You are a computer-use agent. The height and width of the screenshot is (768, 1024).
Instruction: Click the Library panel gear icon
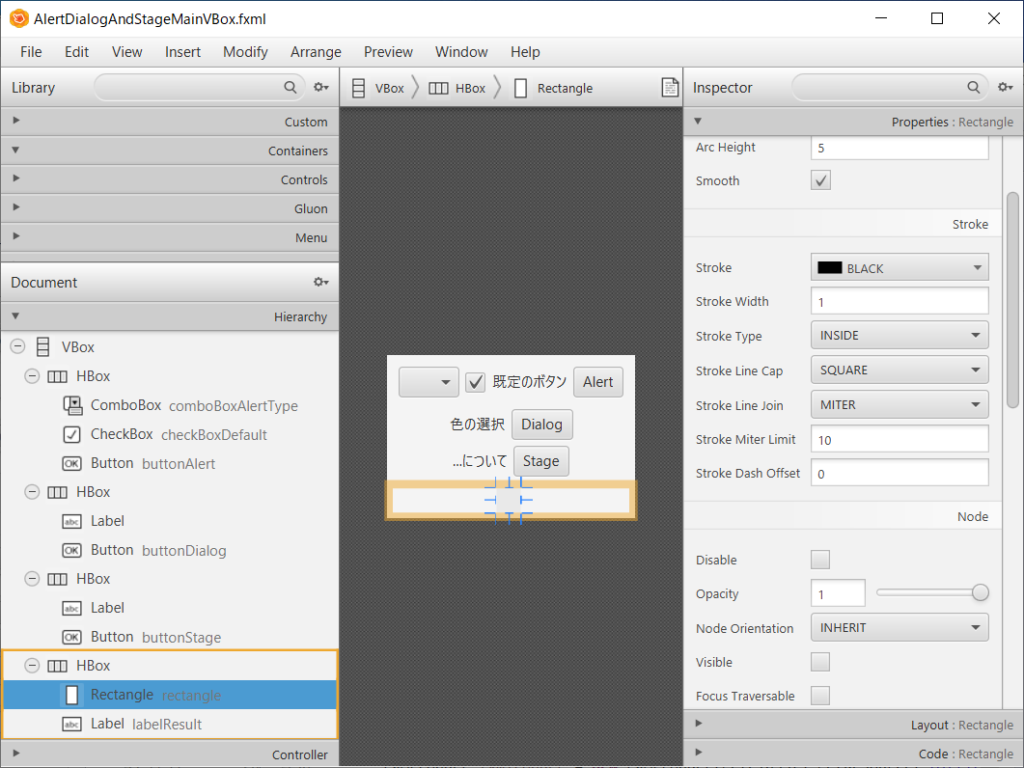[x=320, y=87]
